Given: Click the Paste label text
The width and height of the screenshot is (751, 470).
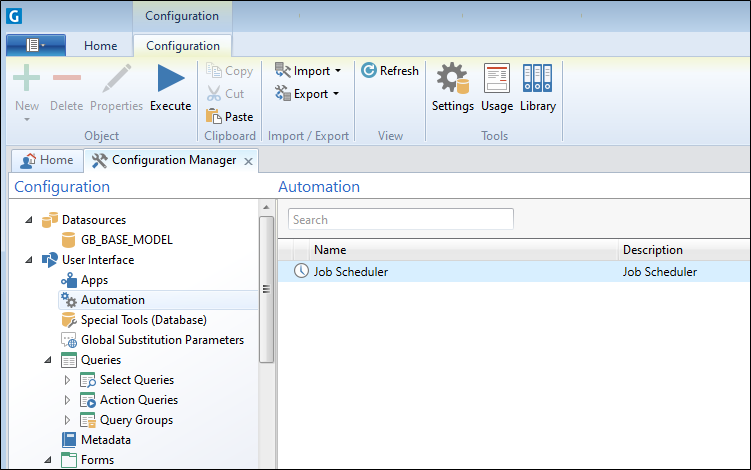Looking at the screenshot, I should point(239,116).
